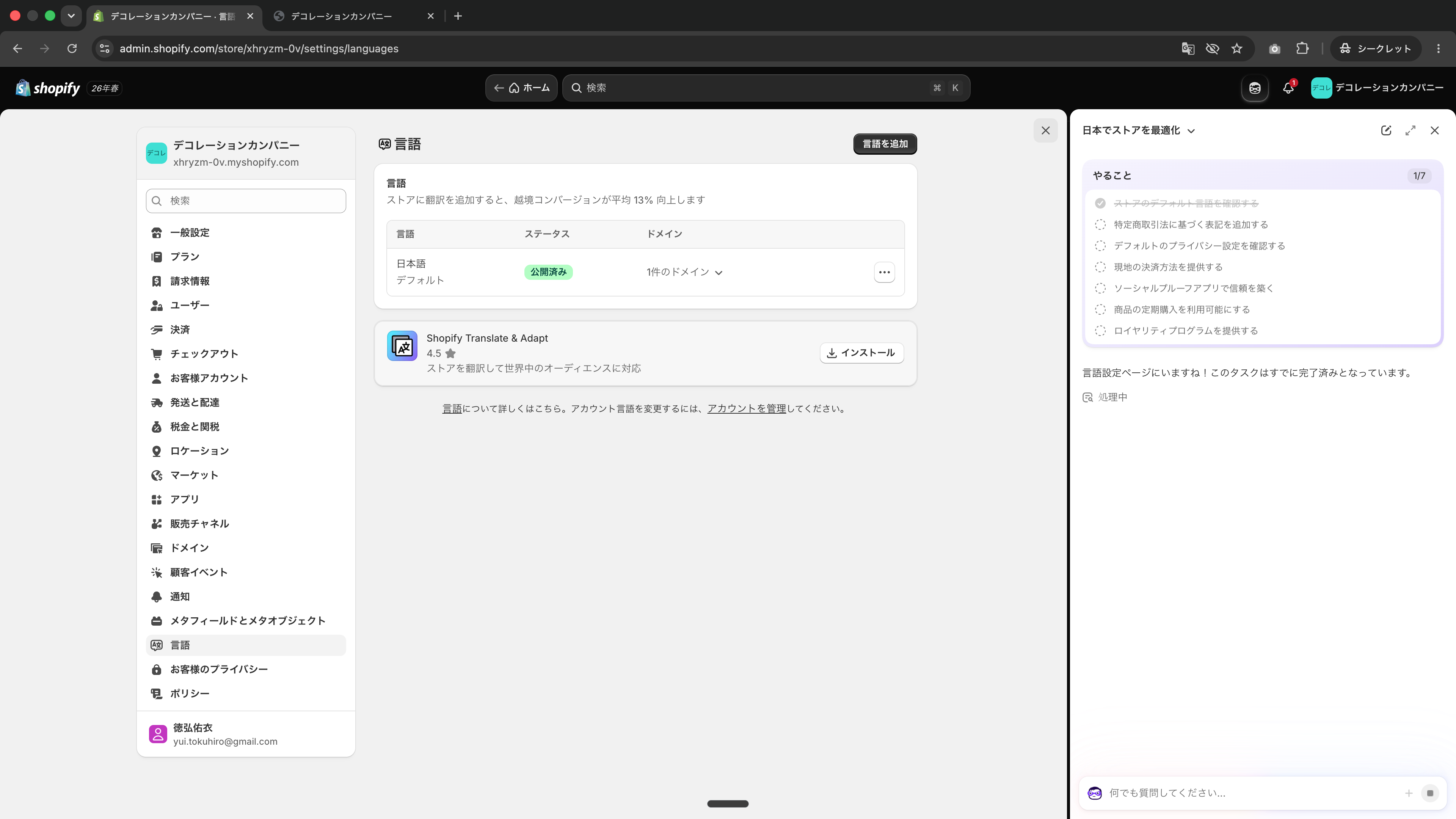Viewport: 1456px width, 819px height.
Task: Click the settings sidebar 検索 field
Action: click(246, 201)
